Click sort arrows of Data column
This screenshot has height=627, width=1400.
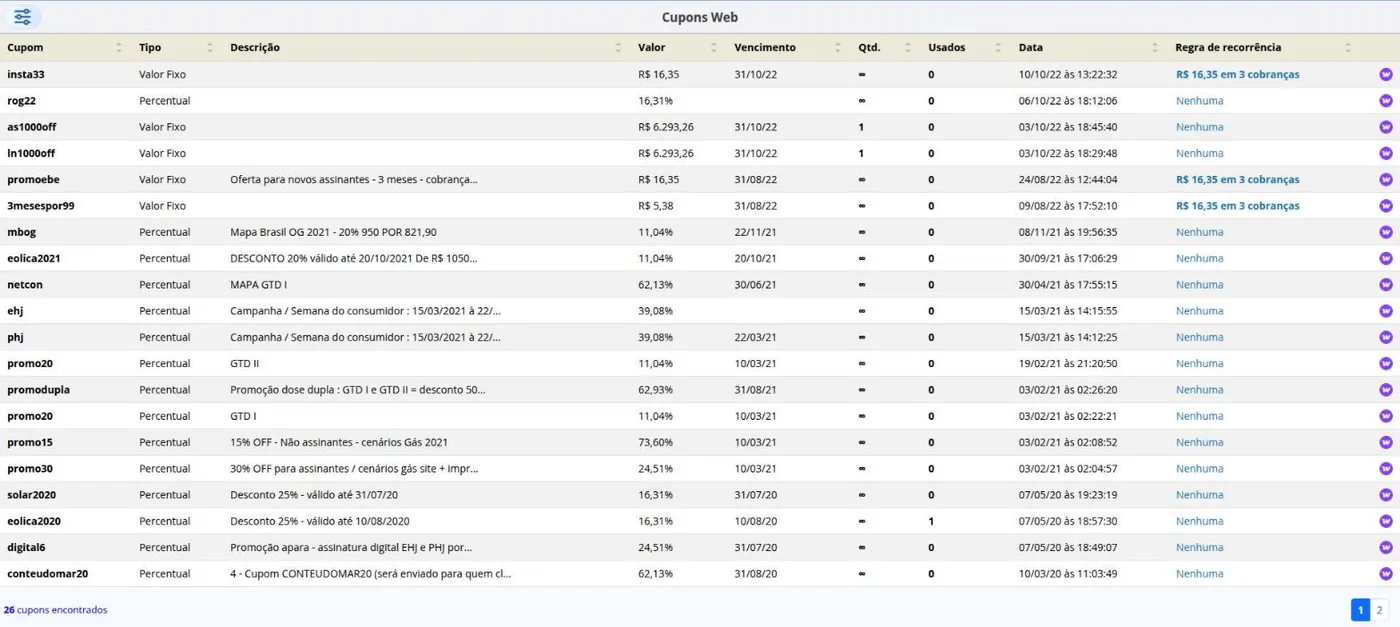click(1155, 47)
